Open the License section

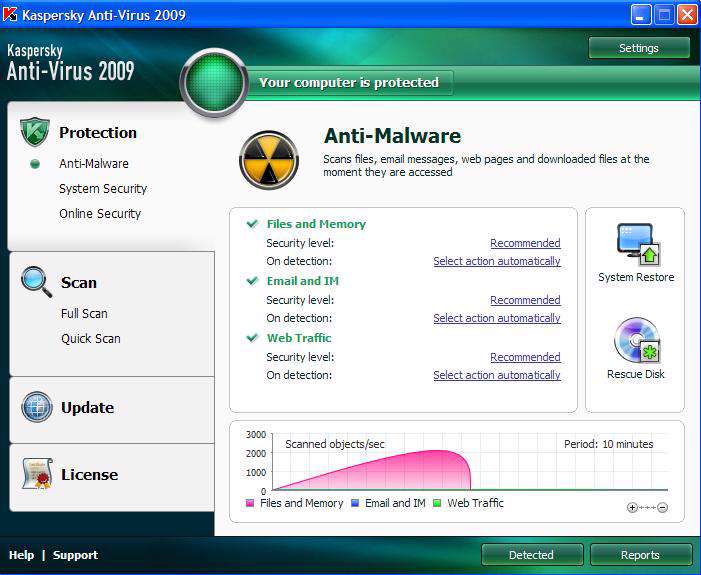90,474
